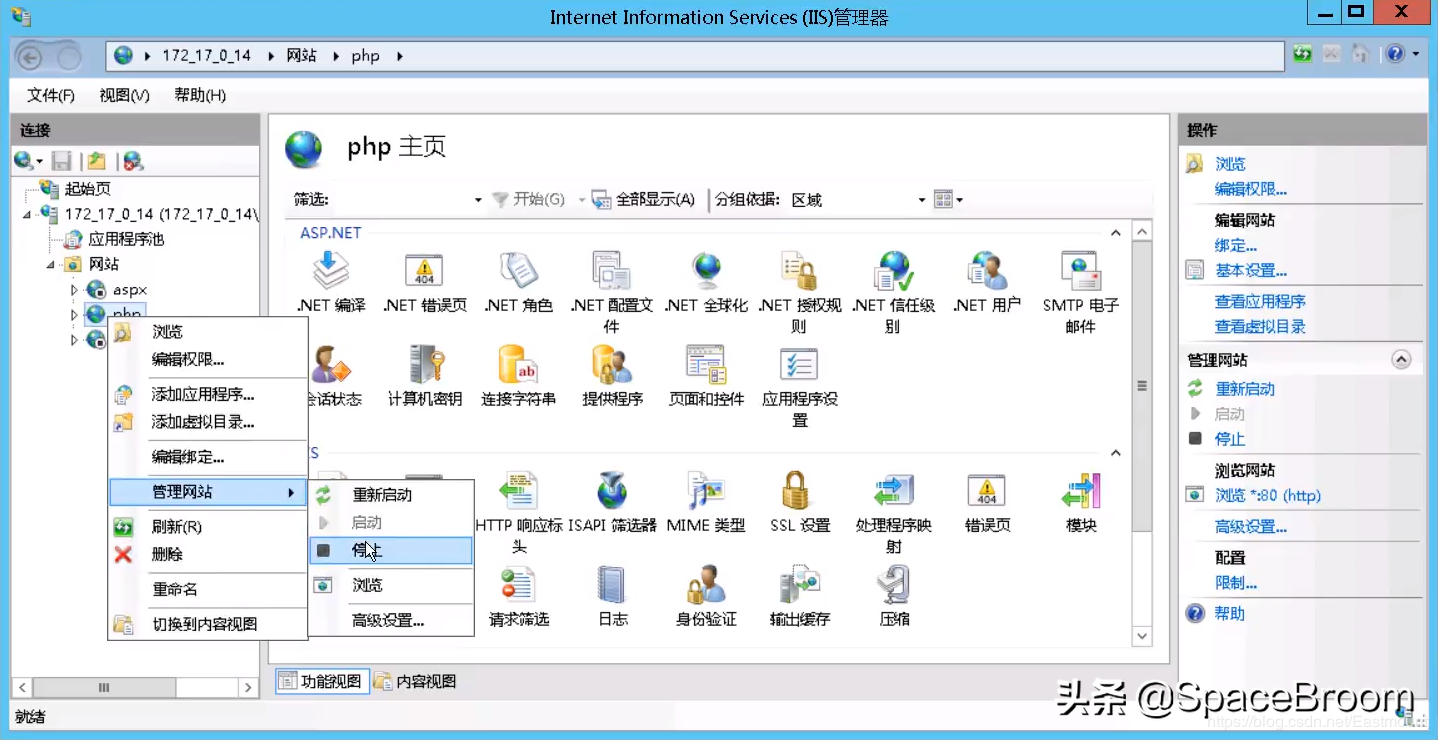The height and width of the screenshot is (740, 1438).
Task: Choose 停止 in the context submenu
Action: (x=391, y=550)
